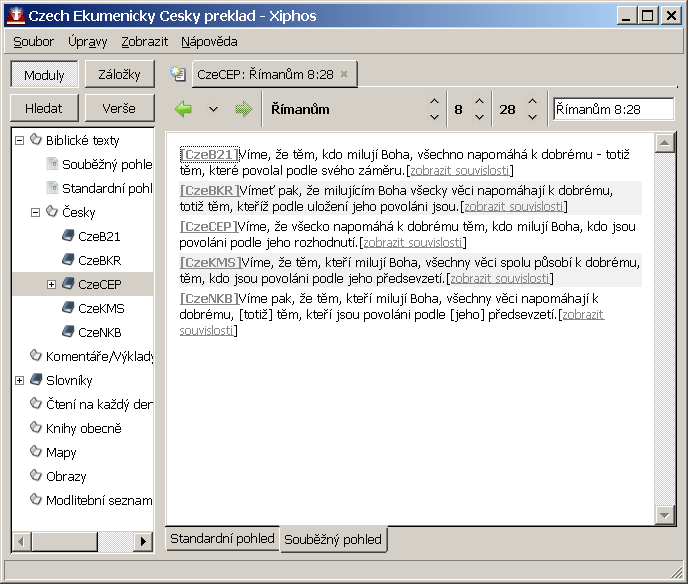Click the green forward navigation arrow
This screenshot has width=688, height=584.
click(242, 109)
